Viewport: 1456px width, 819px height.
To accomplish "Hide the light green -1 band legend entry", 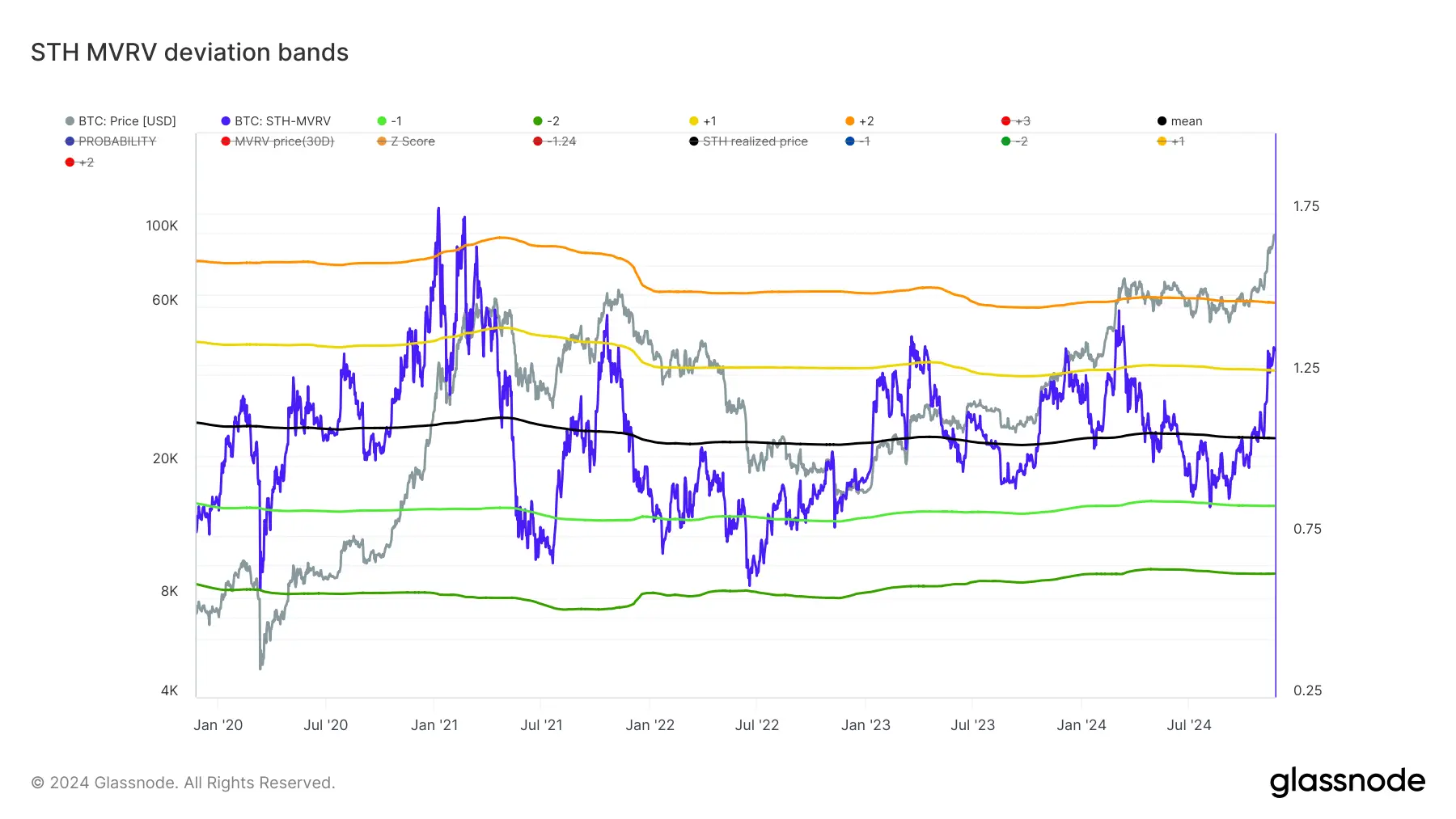I will [x=390, y=121].
